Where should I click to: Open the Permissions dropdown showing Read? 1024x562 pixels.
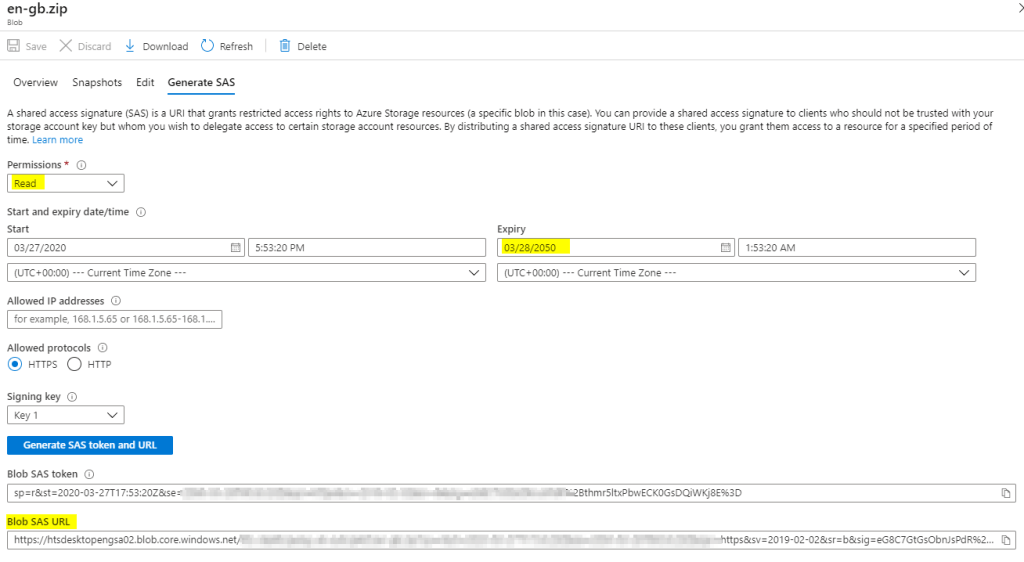click(x=66, y=184)
